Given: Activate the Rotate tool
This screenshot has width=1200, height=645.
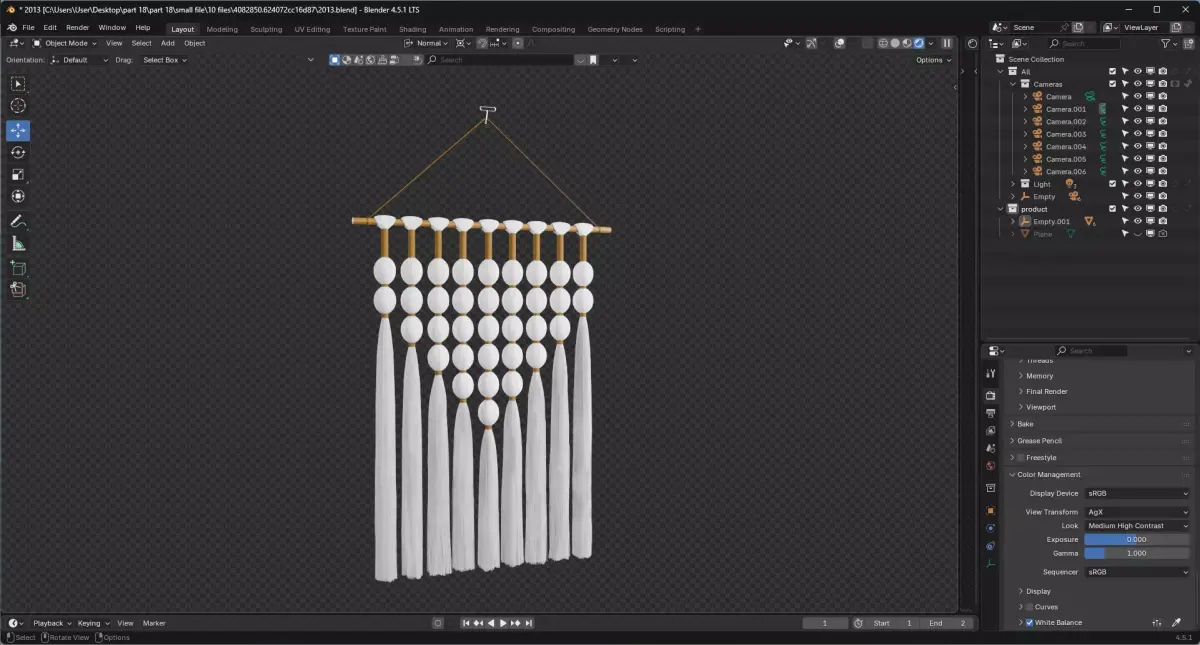Looking at the screenshot, I should [18, 153].
